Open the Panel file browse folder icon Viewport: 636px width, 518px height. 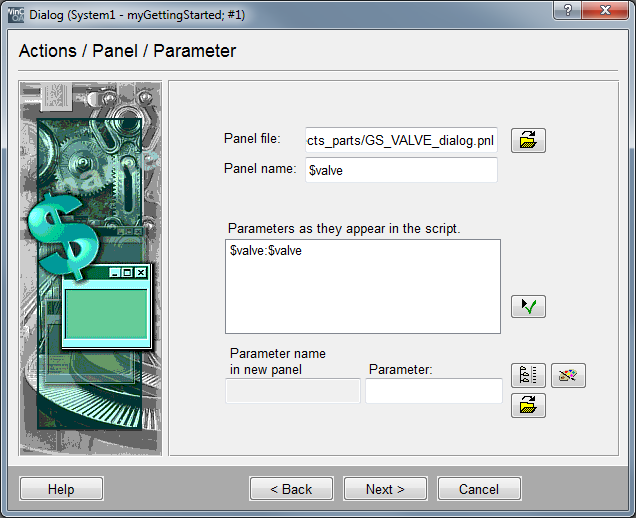click(528, 141)
